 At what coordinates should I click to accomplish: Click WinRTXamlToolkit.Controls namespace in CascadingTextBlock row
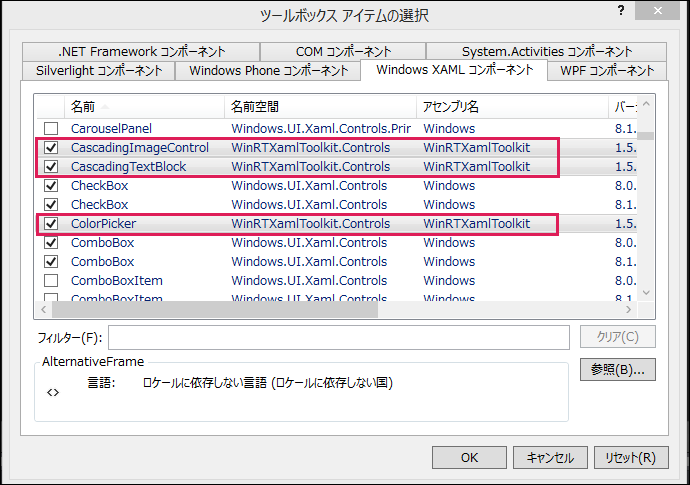pyautogui.click(x=311, y=166)
